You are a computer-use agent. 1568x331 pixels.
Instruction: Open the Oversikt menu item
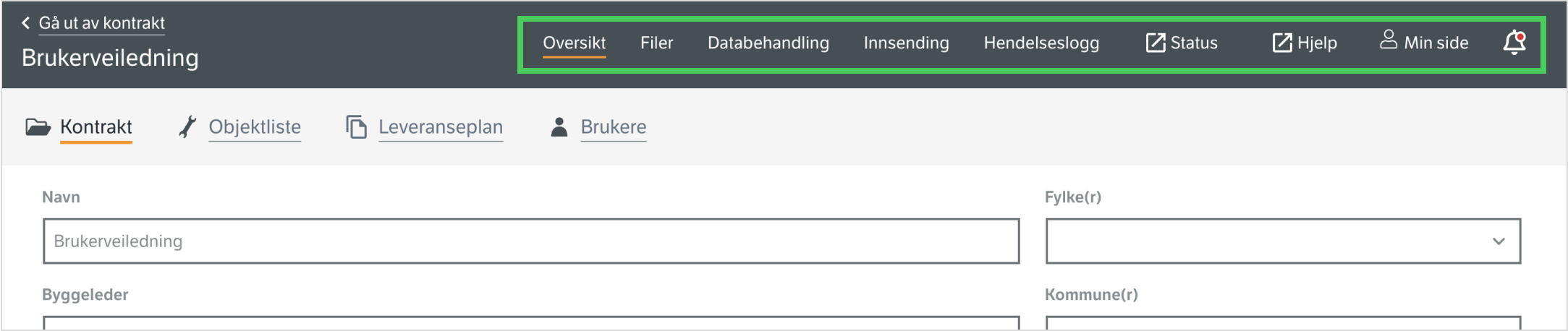[x=574, y=43]
